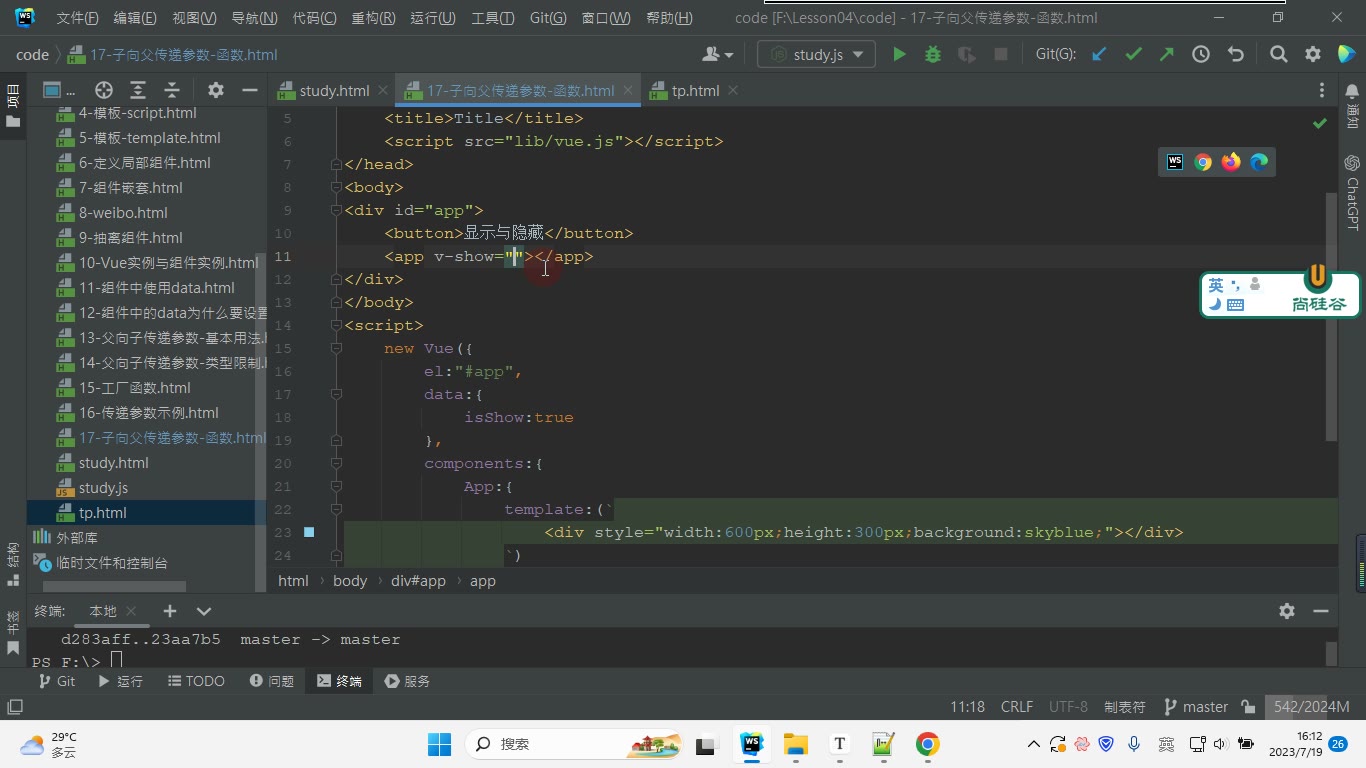The width and height of the screenshot is (1366, 768).
Task: Toggle file read-only lock in status bar
Action: click(x=1248, y=707)
